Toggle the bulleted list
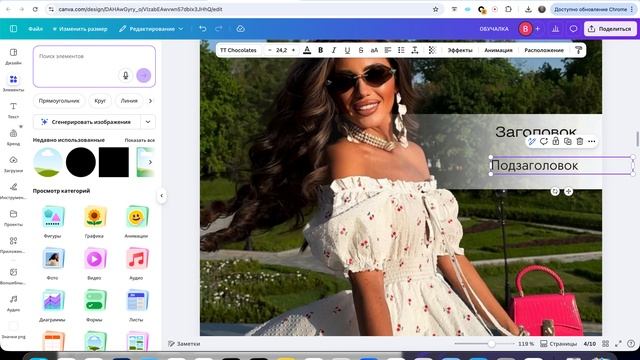The width and height of the screenshot is (640, 360). 401,50
